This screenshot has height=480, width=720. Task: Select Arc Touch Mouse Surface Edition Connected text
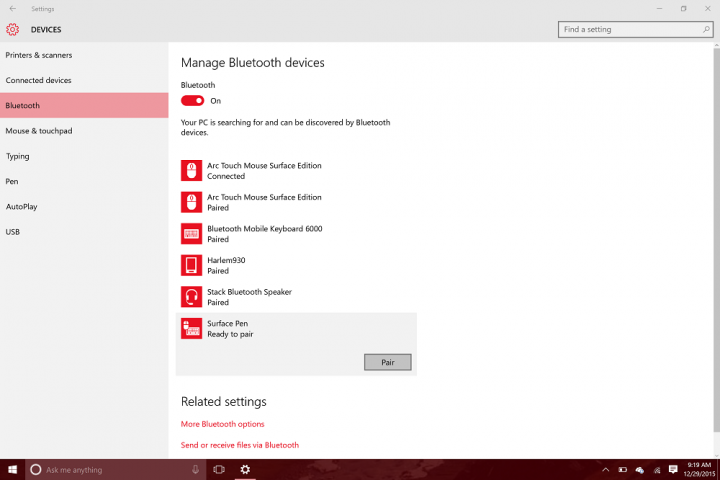264,171
